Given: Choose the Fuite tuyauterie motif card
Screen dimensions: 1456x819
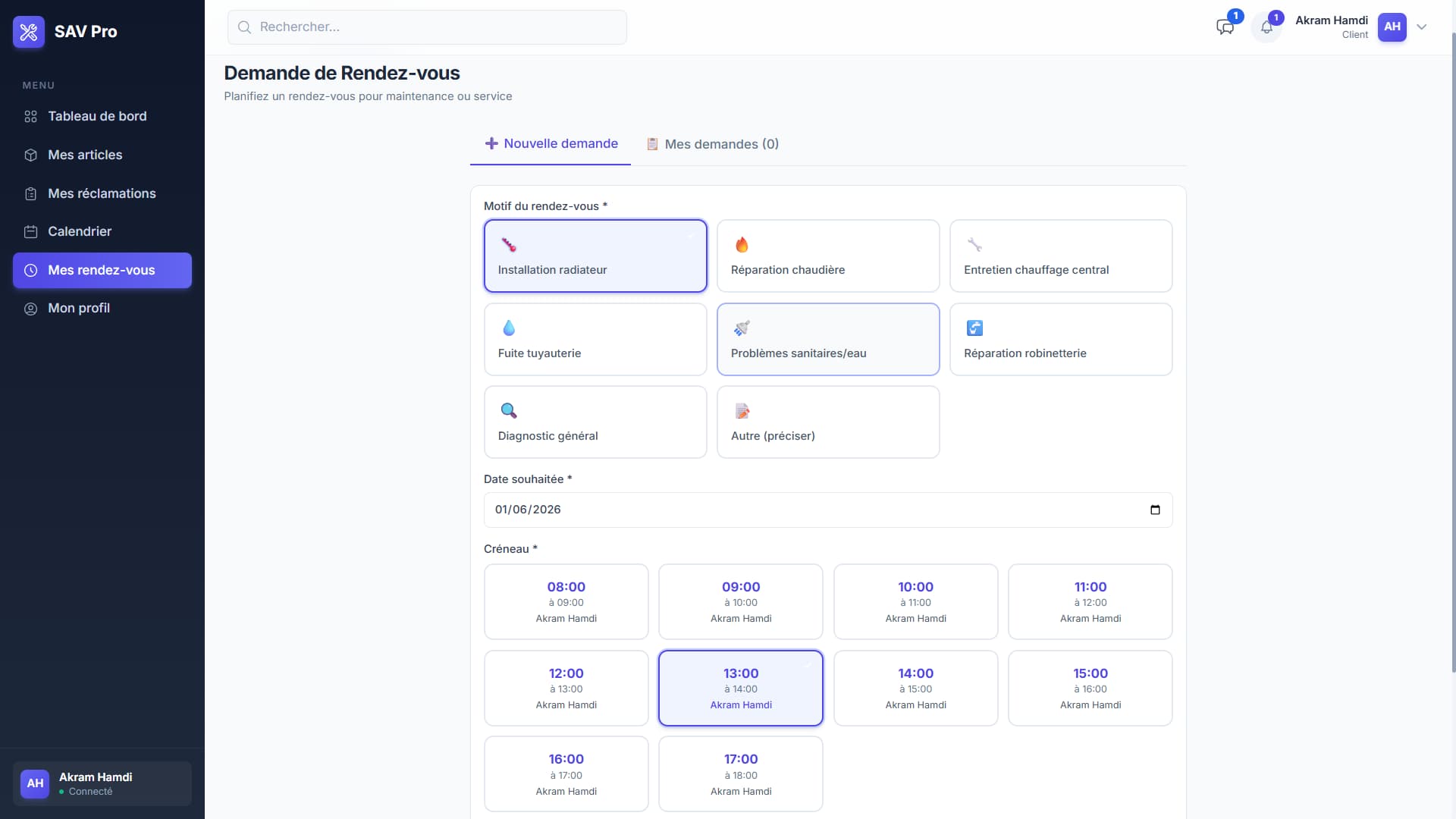Looking at the screenshot, I should 595,339.
